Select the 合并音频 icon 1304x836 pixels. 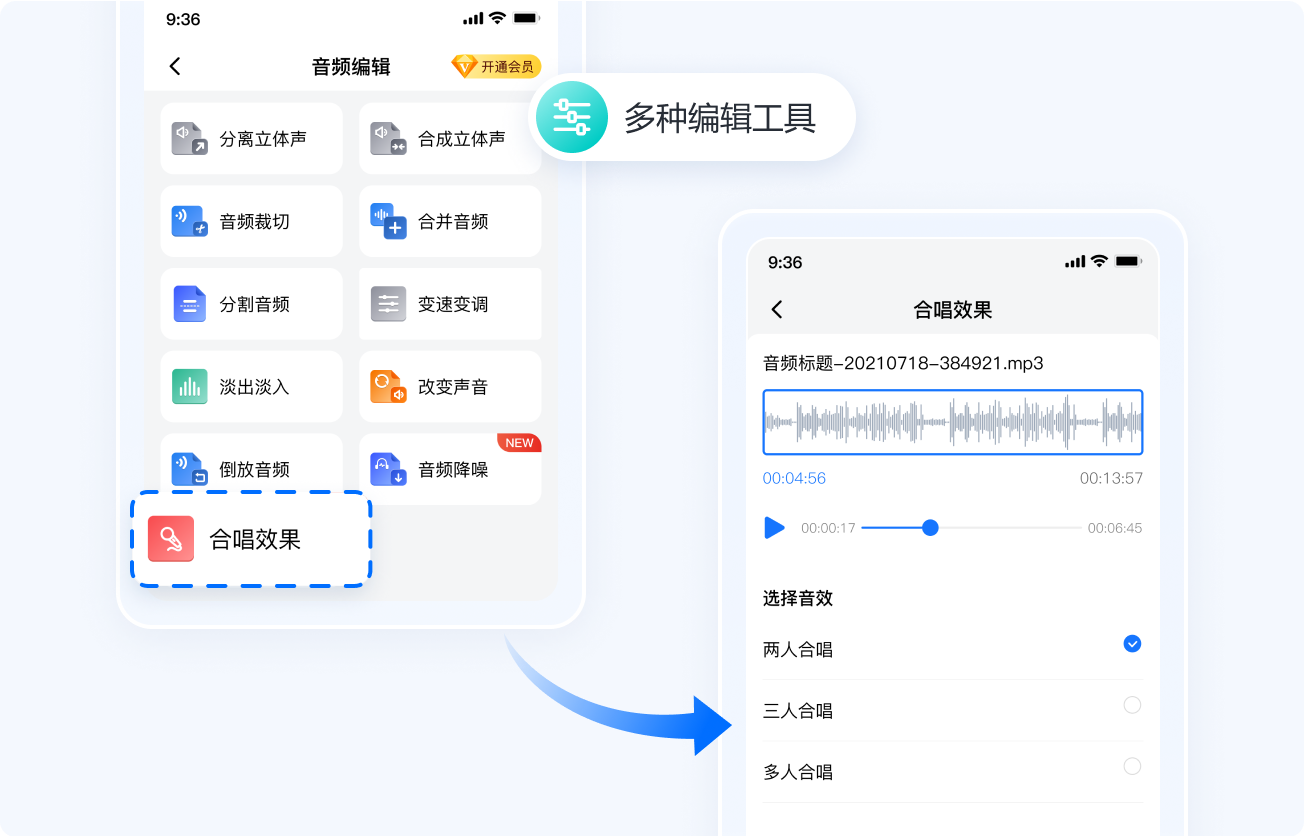[x=388, y=221]
